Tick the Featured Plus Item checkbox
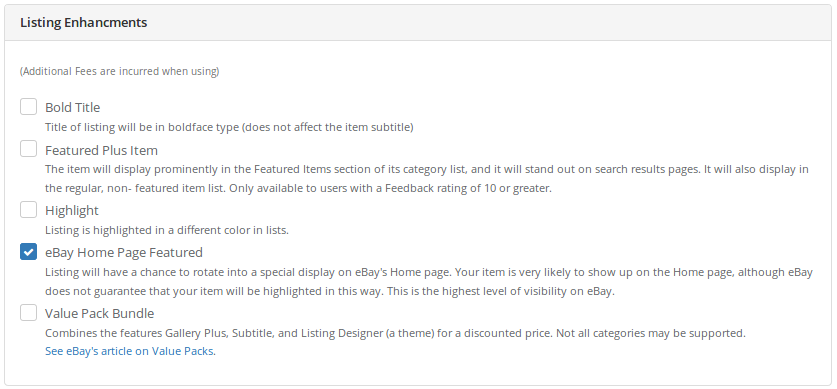 pyautogui.click(x=29, y=149)
